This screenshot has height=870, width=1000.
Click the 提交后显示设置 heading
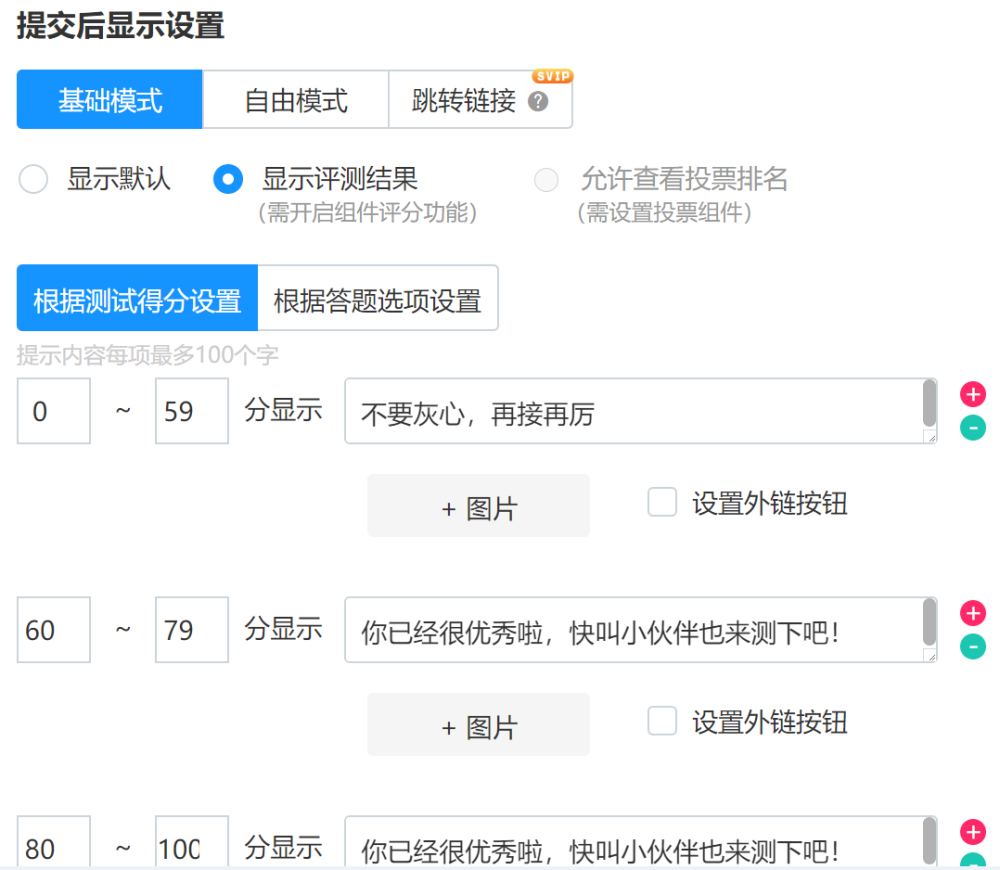tap(120, 26)
